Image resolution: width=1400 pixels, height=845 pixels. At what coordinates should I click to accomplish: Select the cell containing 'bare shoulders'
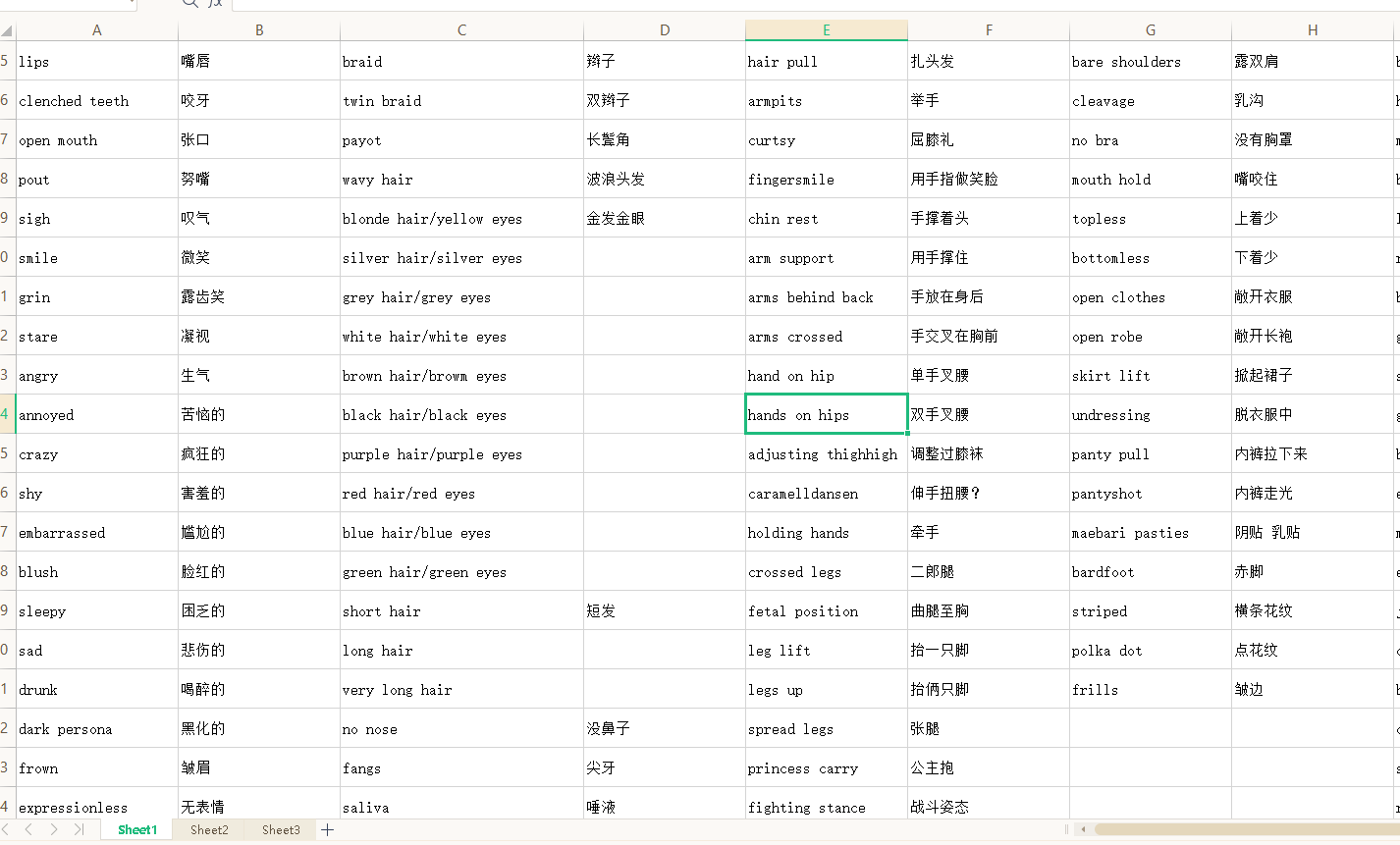pyautogui.click(x=1150, y=62)
